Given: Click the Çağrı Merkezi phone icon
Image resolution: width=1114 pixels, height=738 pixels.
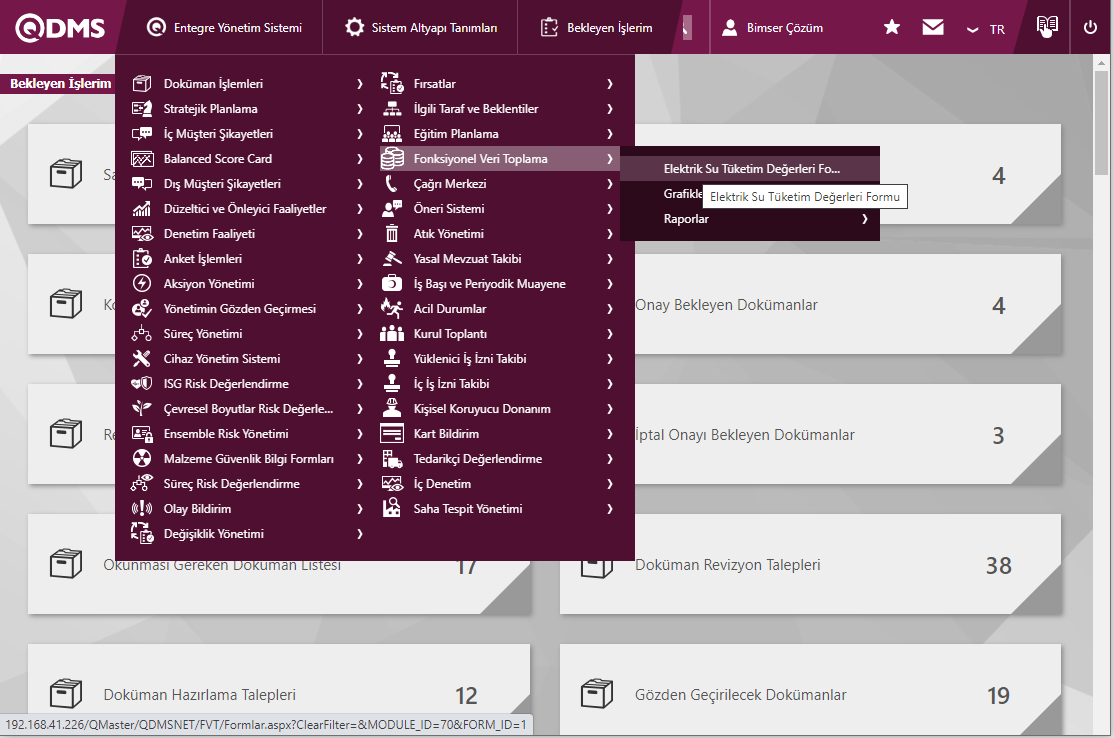Looking at the screenshot, I should [x=392, y=184].
